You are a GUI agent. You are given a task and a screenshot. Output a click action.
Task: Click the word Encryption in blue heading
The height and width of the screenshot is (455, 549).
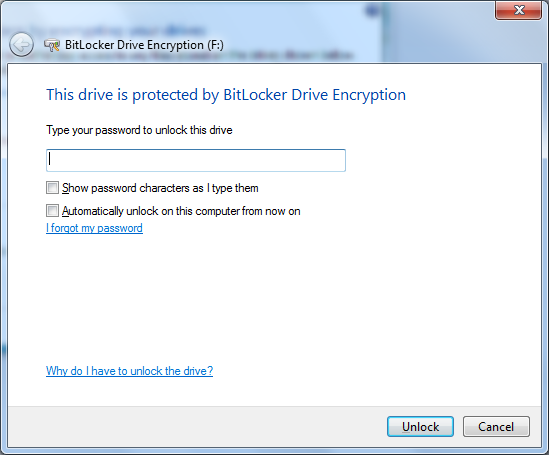click(369, 95)
